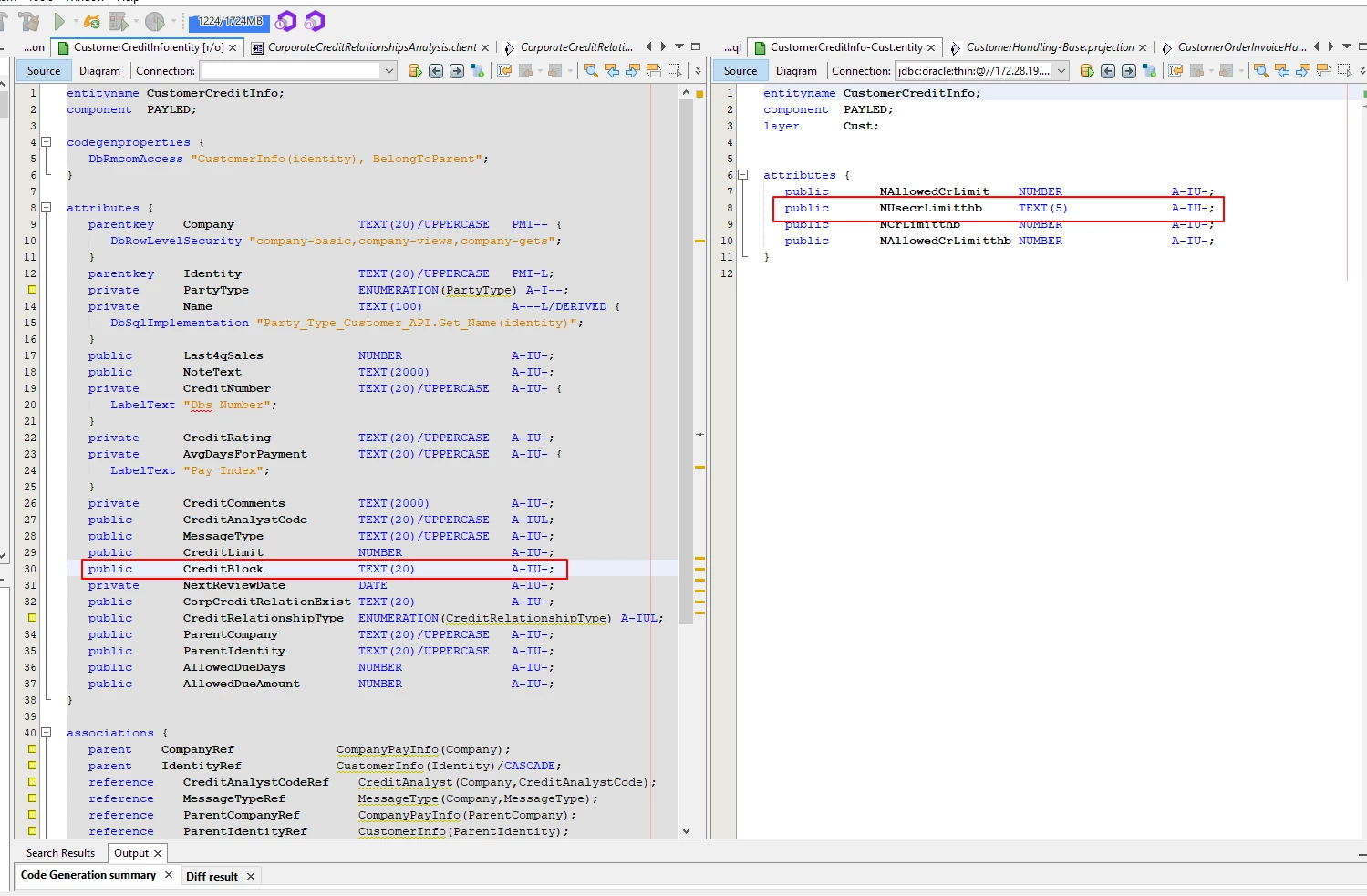Click last edit icon in right editor toolbar
Screen dimensions: 1367x896
pyautogui.click(x=1176, y=70)
